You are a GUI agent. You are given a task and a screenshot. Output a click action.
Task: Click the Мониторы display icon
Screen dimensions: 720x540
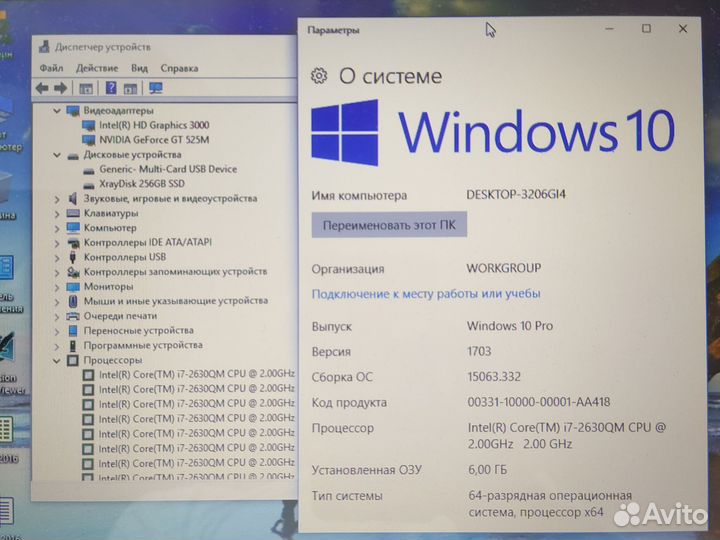(73, 287)
